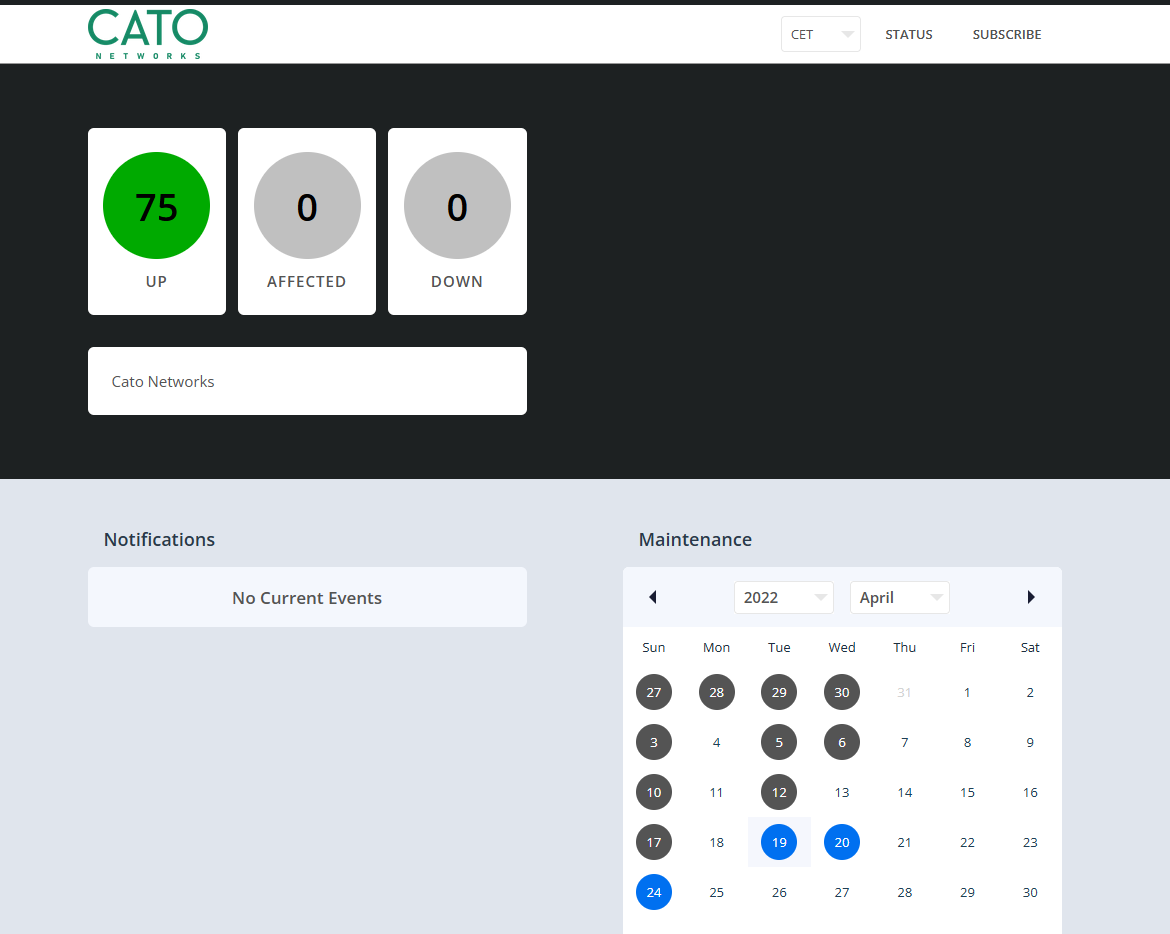
Task: Click the Cato Networks logo
Action: [147, 33]
